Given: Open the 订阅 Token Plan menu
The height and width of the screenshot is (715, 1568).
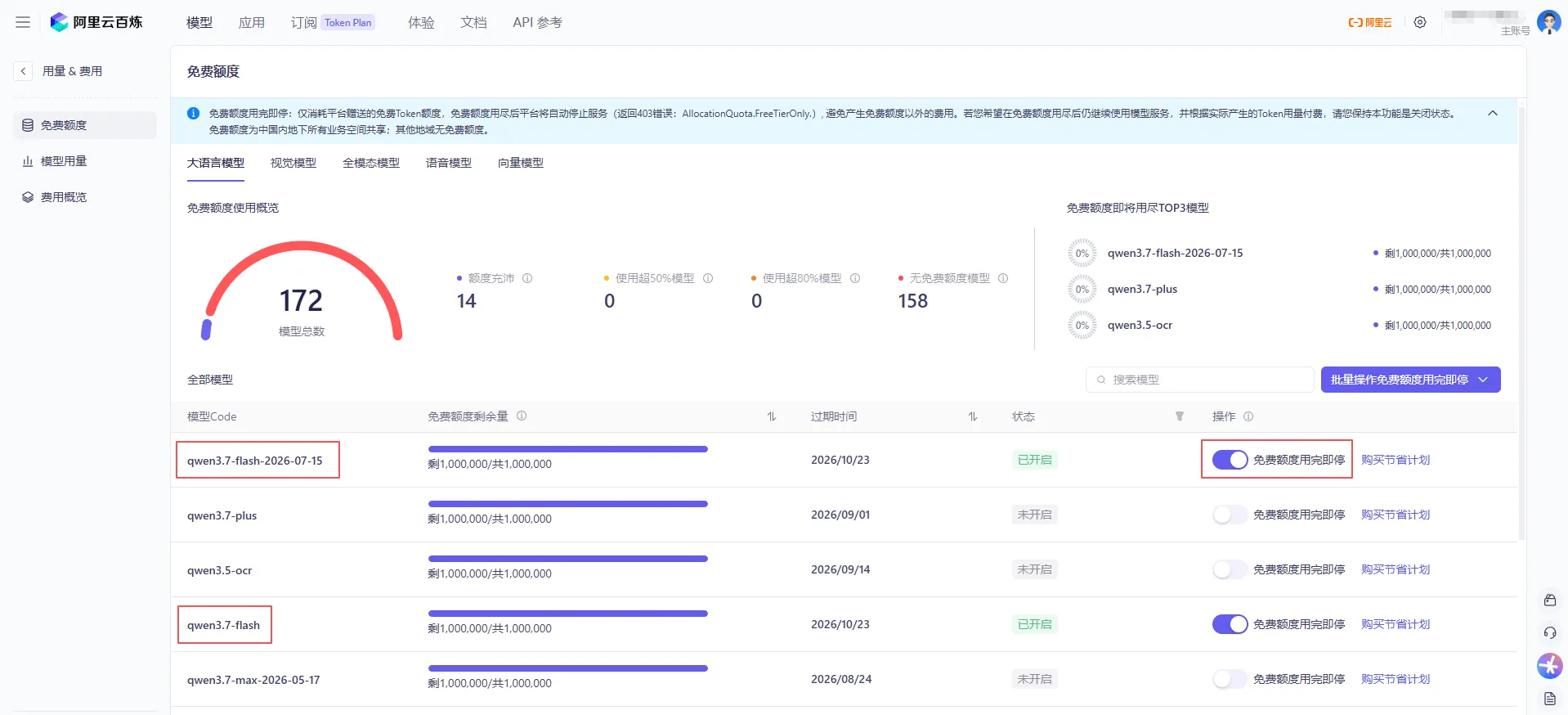Looking at the screenshot, I should point(333,22).
